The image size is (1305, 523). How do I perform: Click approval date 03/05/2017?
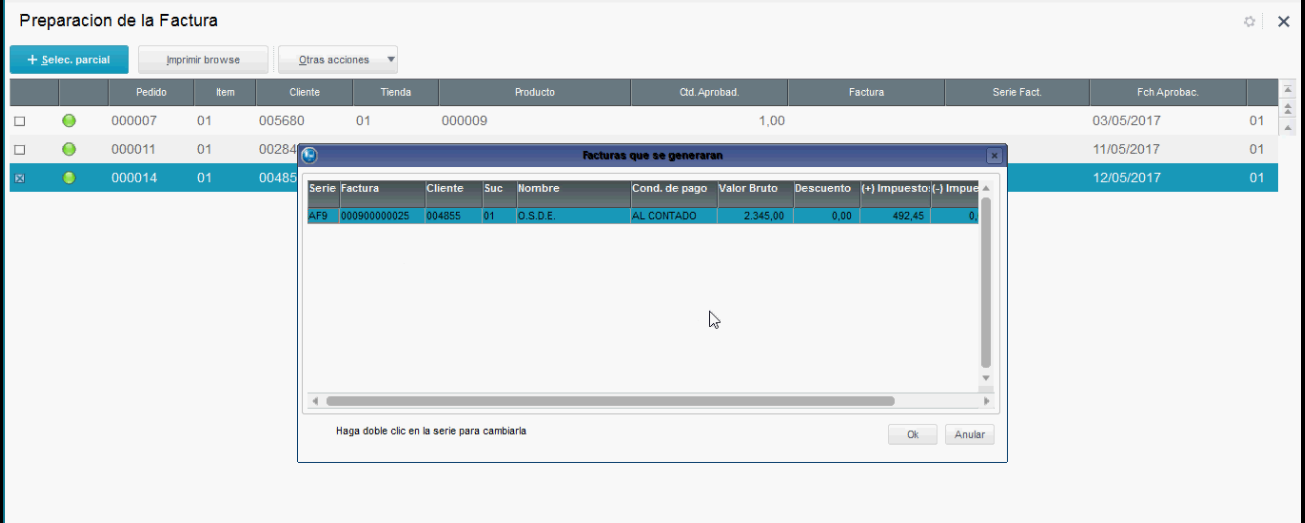[1126, 121]
